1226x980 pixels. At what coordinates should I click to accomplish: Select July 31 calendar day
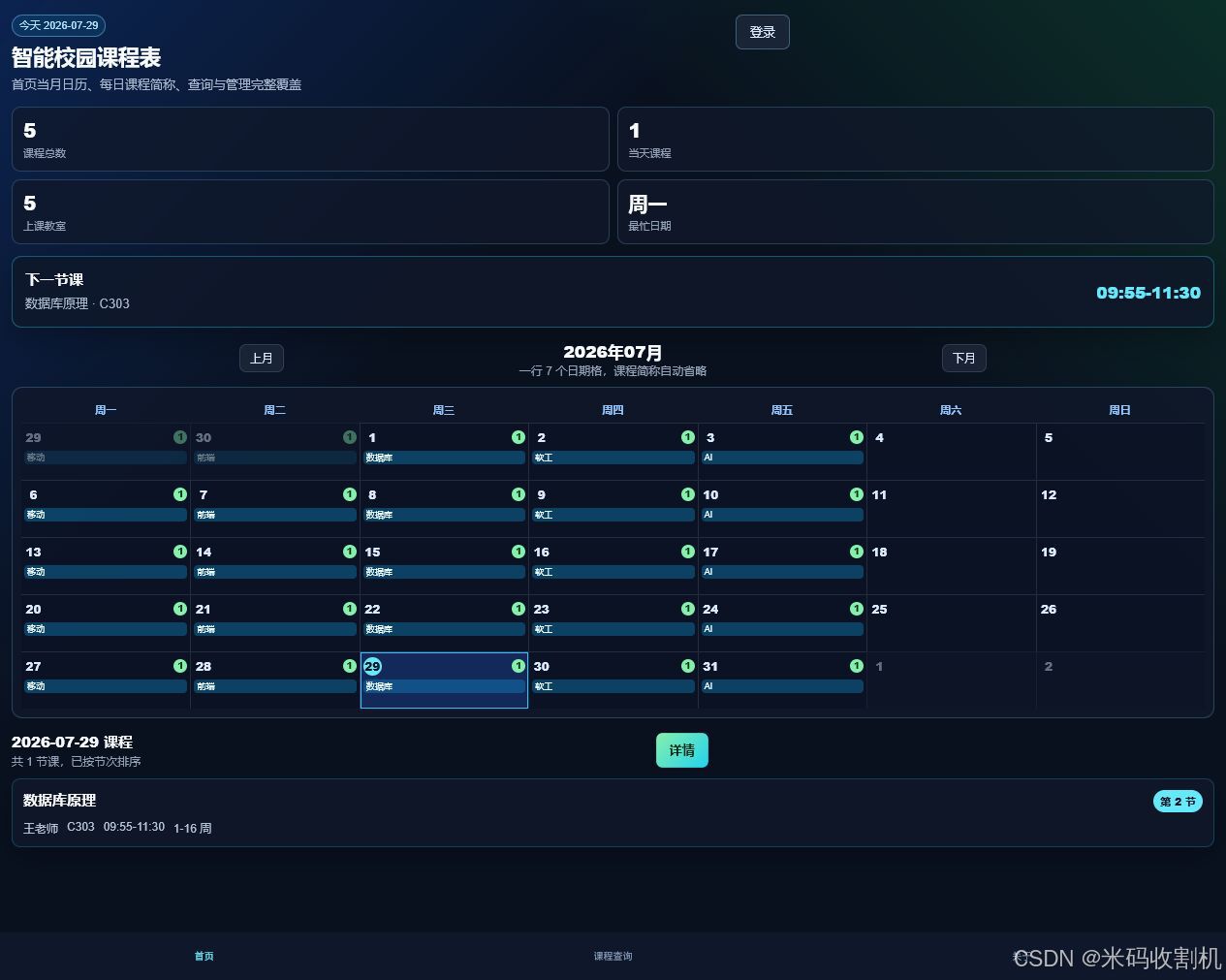click(x=782, y=680)
